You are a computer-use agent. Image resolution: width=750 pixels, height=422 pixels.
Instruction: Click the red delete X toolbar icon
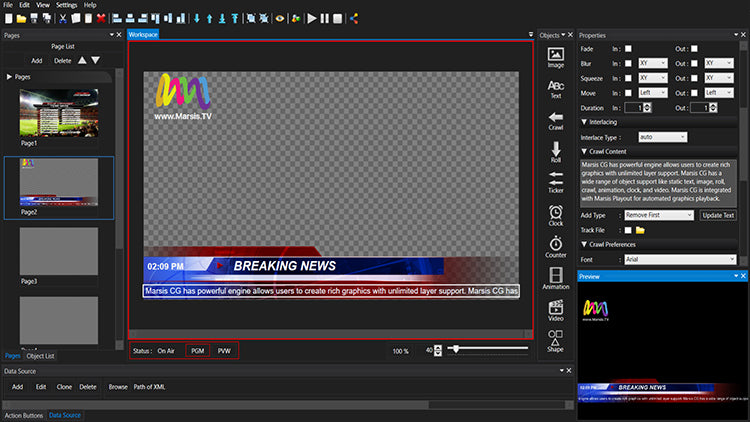click(x=101, y=18)
